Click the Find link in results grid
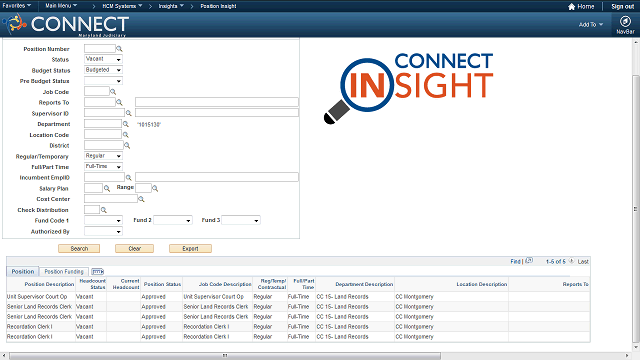The height and width of the screenshot is (360, 640). [515, 261]
